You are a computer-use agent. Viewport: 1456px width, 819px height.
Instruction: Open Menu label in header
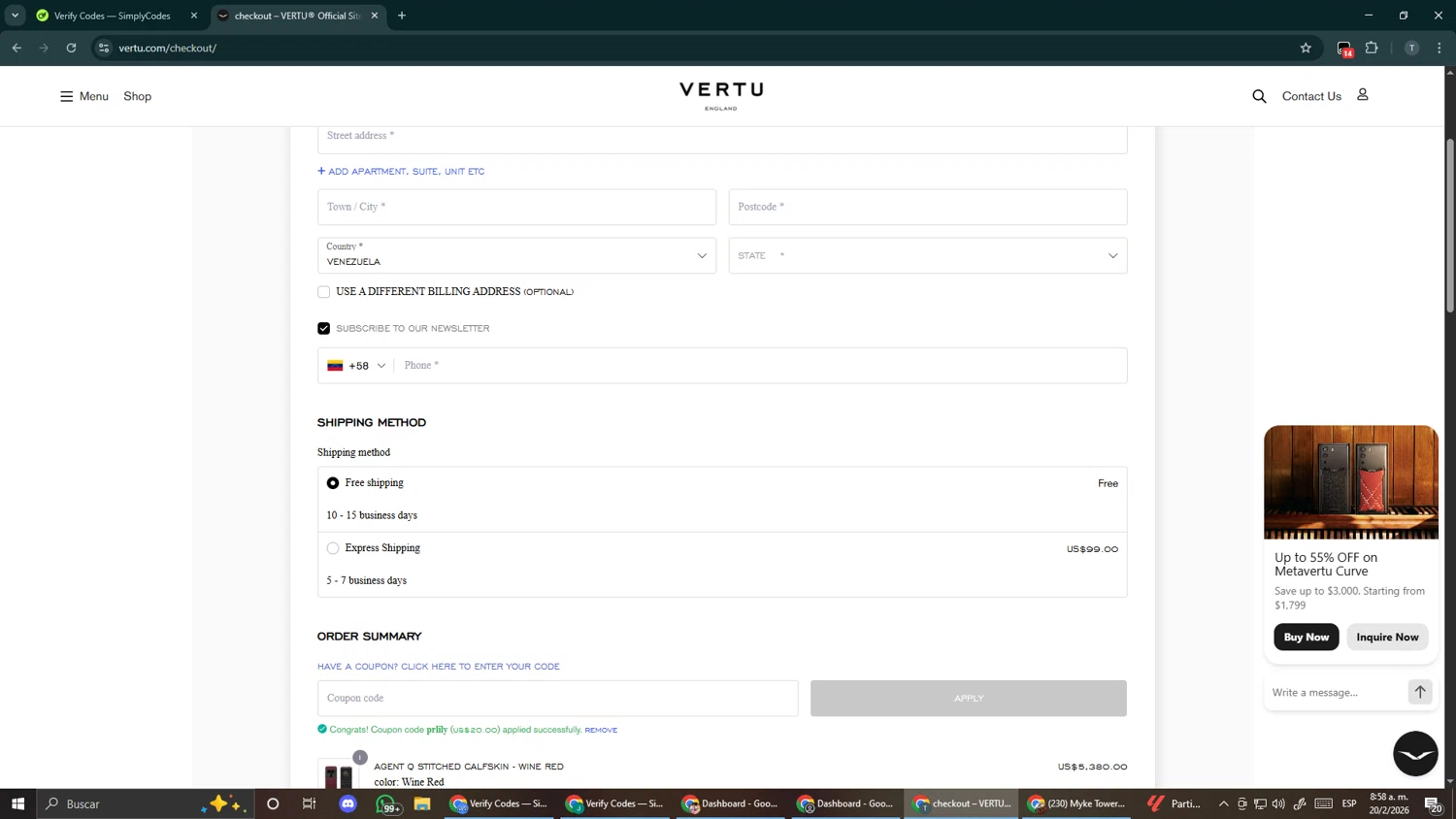click(x=94, y=96)
